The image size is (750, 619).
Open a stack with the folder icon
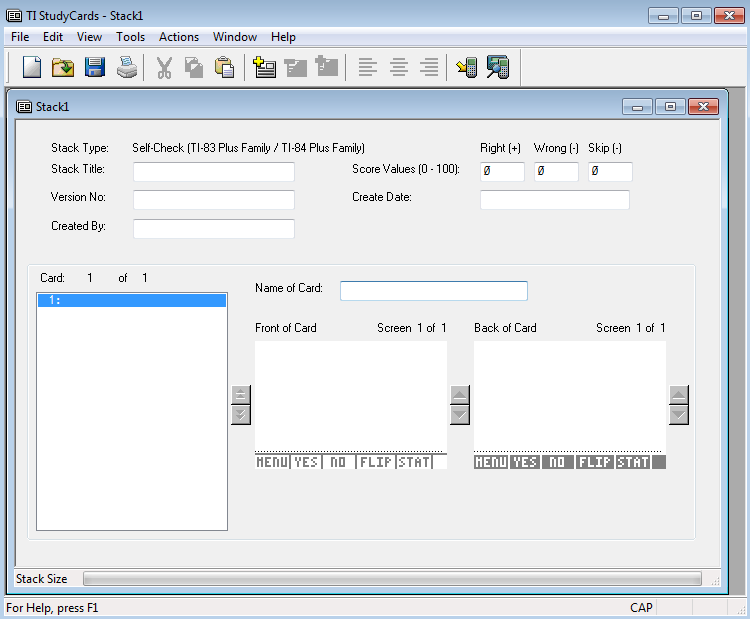[63, 67]
